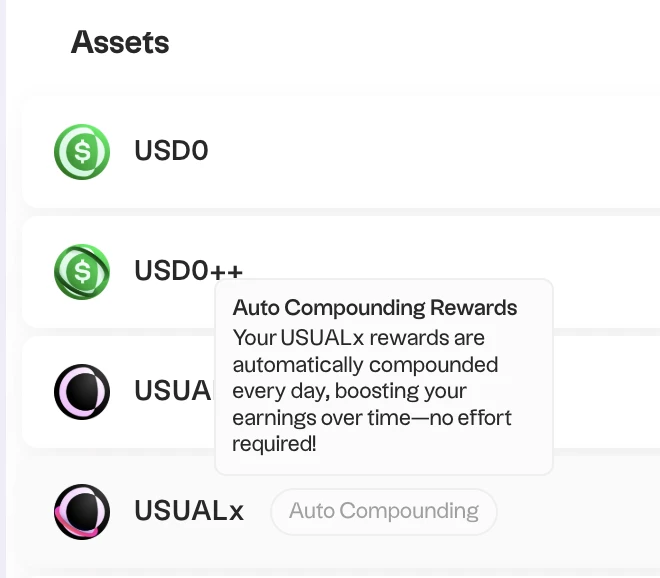Click the Auto Compounding Rewards tooltip title
This screenshot has height=578, width=660.
point(375,307)
